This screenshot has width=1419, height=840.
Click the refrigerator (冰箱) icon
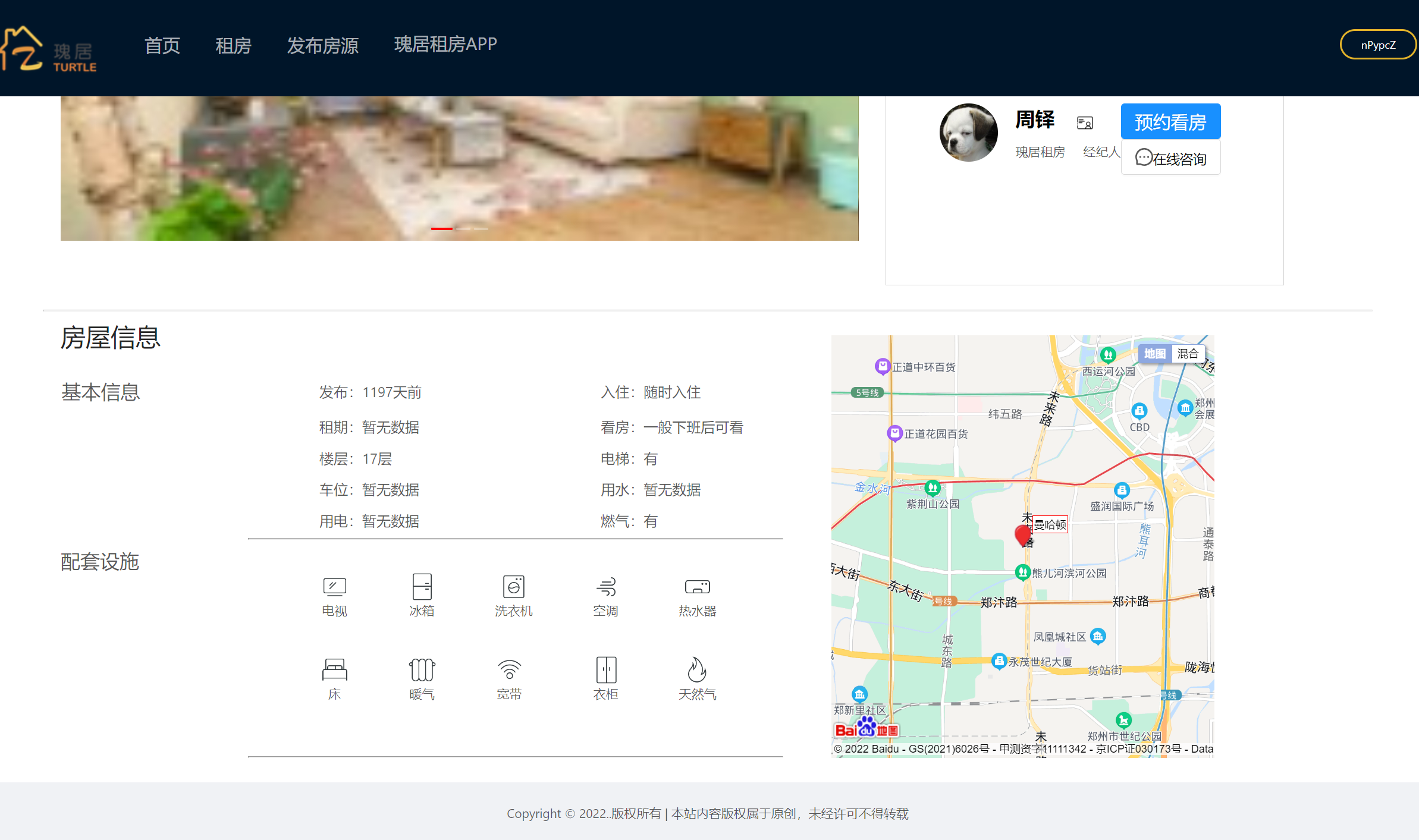coord(422,587)
